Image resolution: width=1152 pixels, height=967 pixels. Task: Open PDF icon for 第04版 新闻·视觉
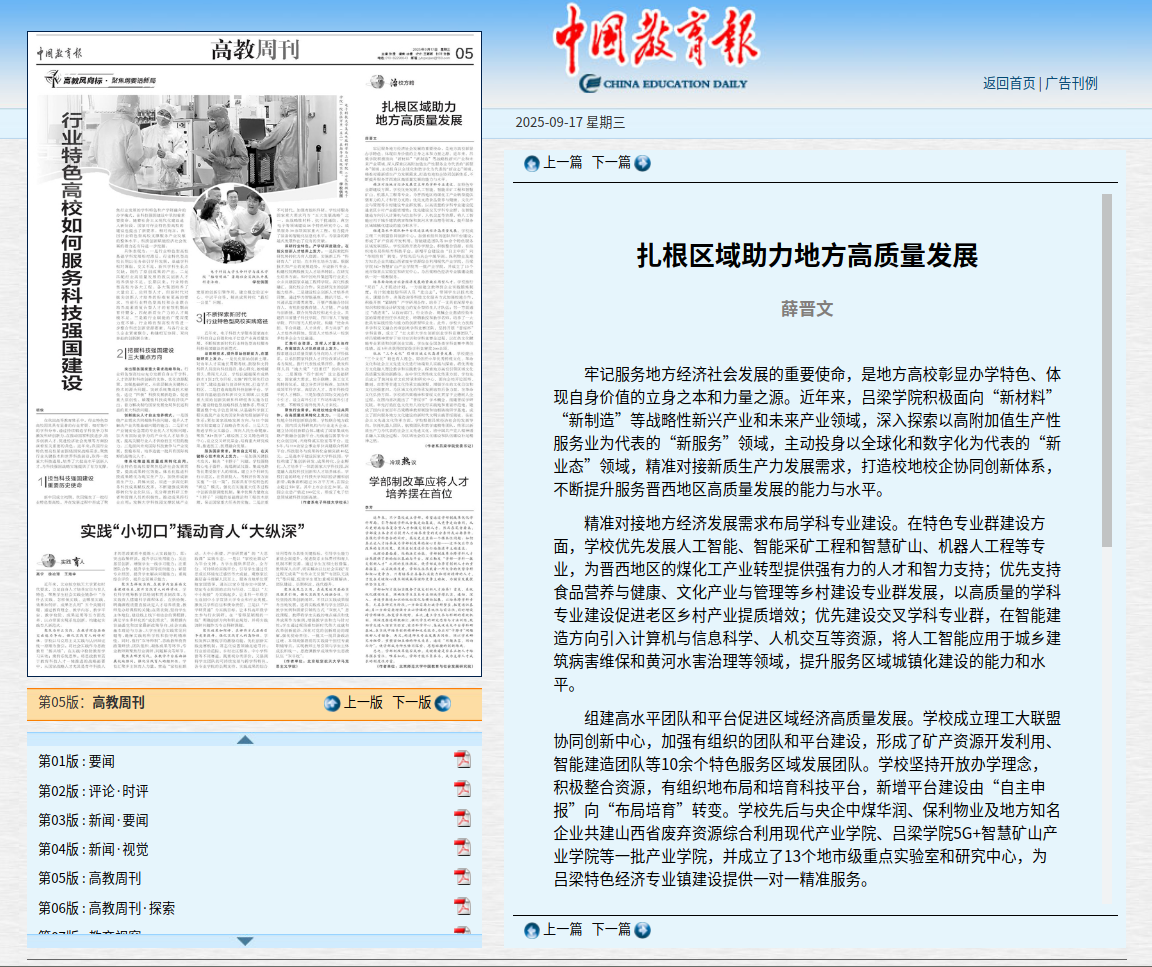tap(462, 848)
